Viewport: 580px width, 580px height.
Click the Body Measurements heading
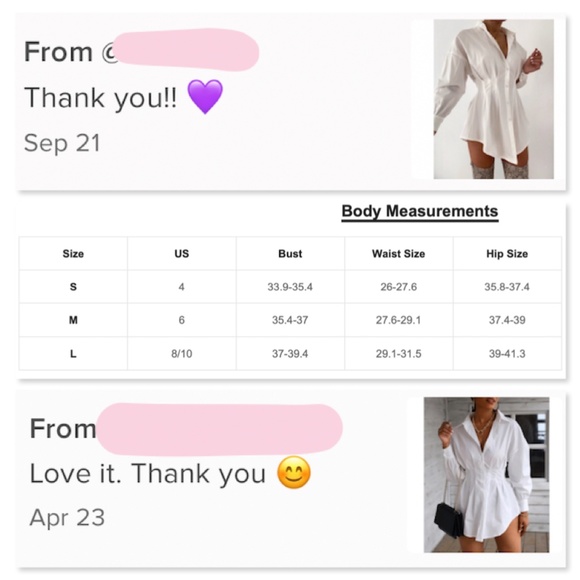pos(420,212)
